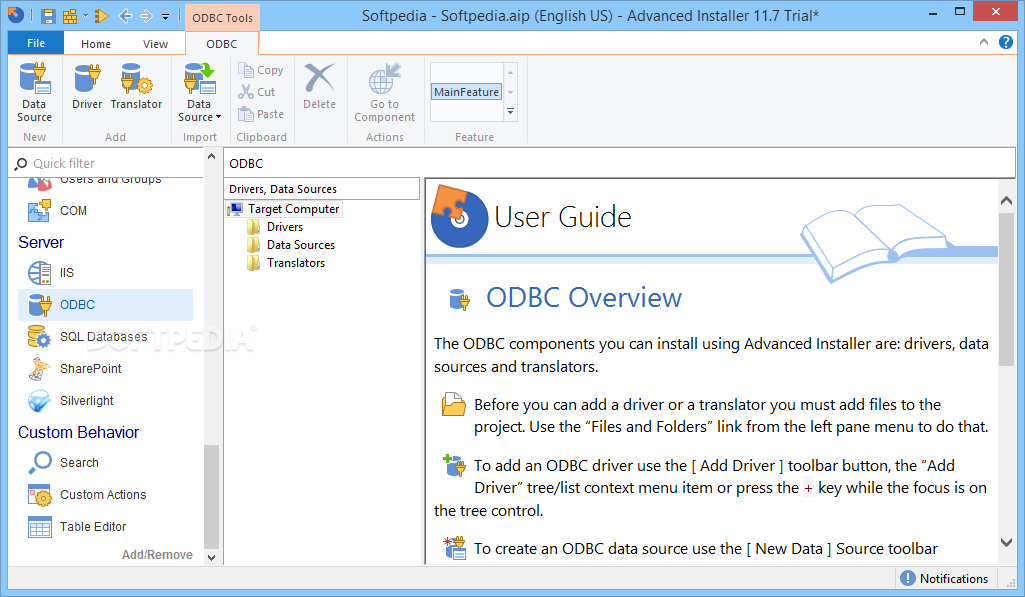Click the Copy command in Clipboard group
The height and width of the screenshot is (597, 1025).
click(x=261, y=70)
